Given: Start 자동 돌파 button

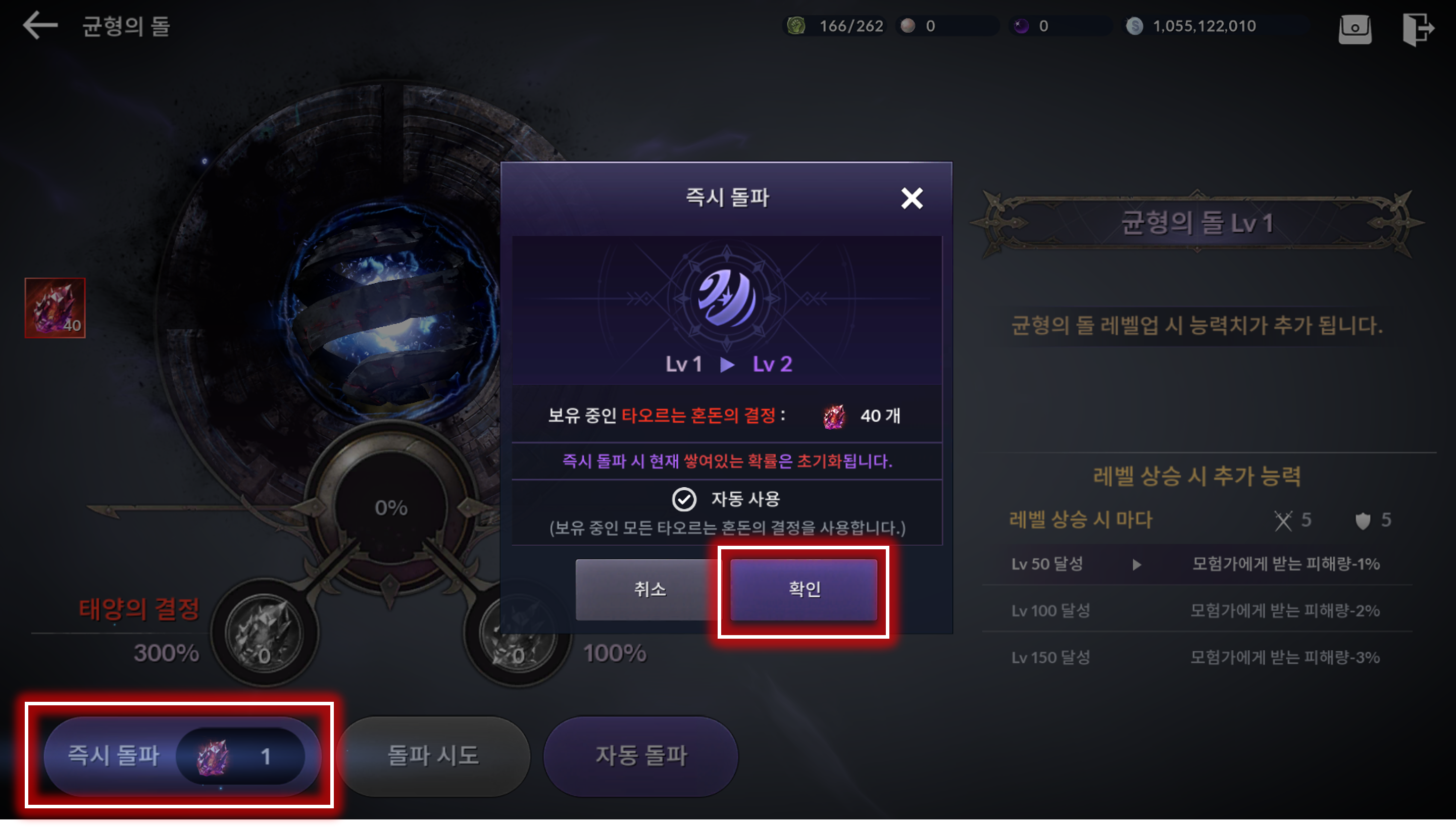Looking at the screenshot, I should pos(640,755).
